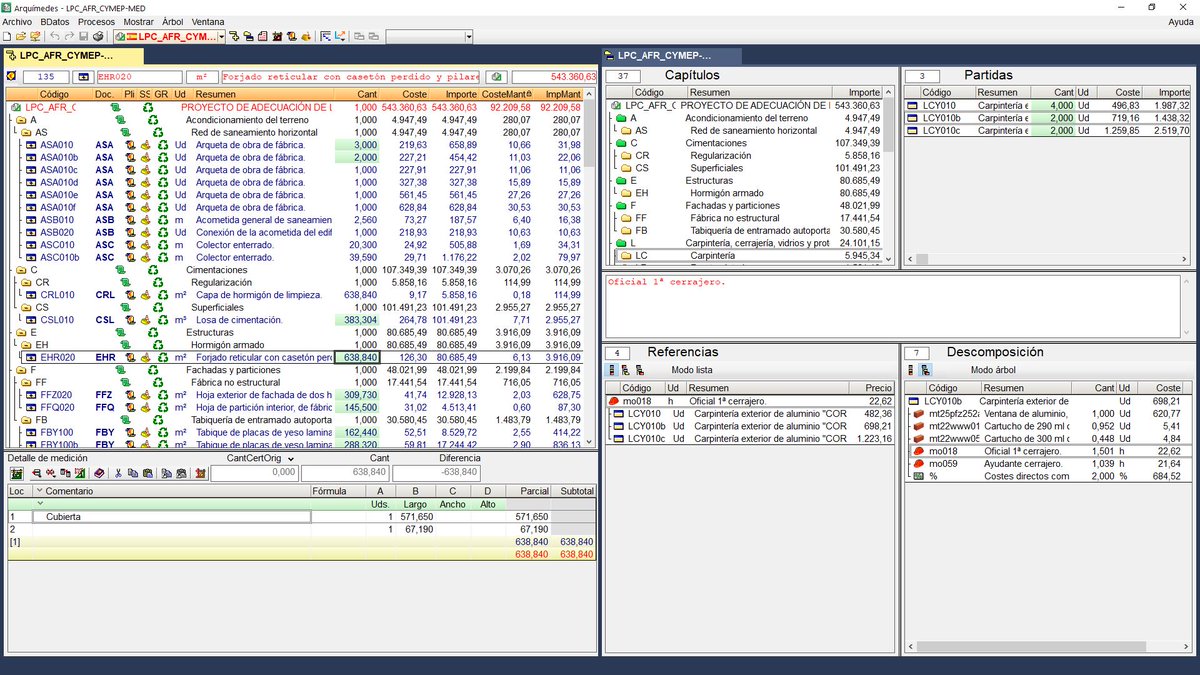Screen dimensions: 1200x675
Task: Open the Ventana menu
Action: click(208, 21)
